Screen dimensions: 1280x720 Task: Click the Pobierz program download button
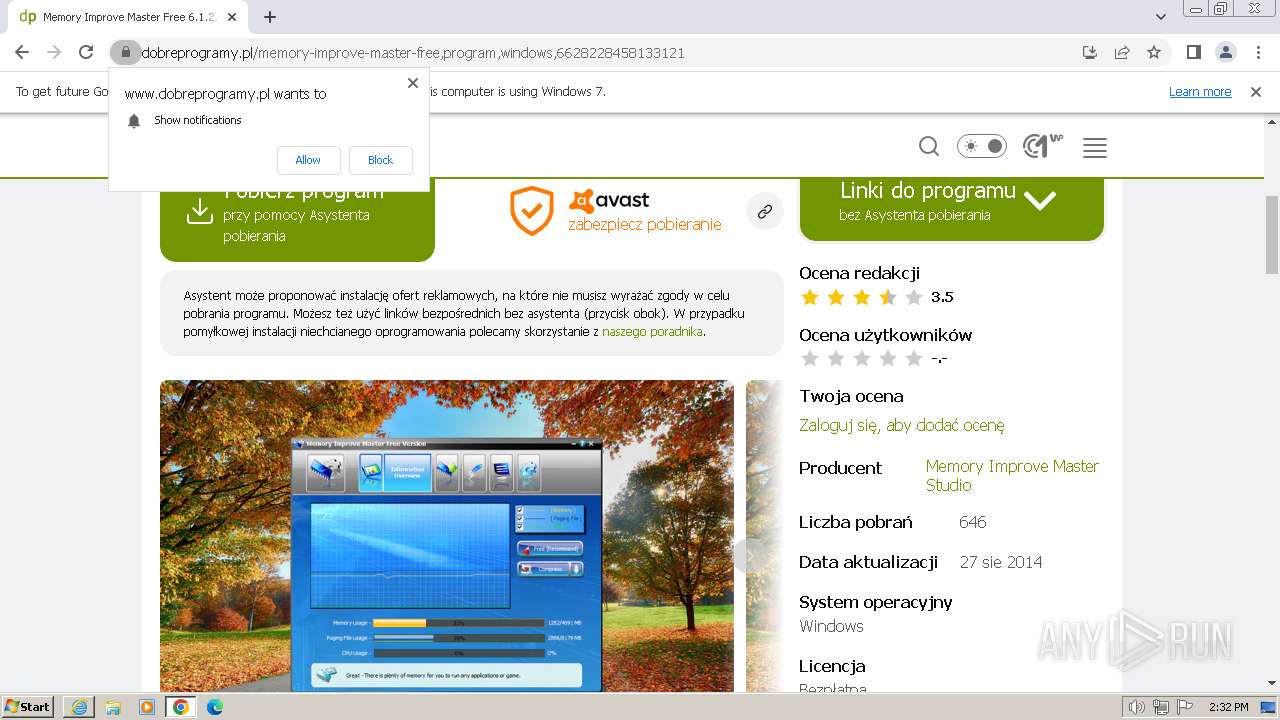click(x=297, y=219)
